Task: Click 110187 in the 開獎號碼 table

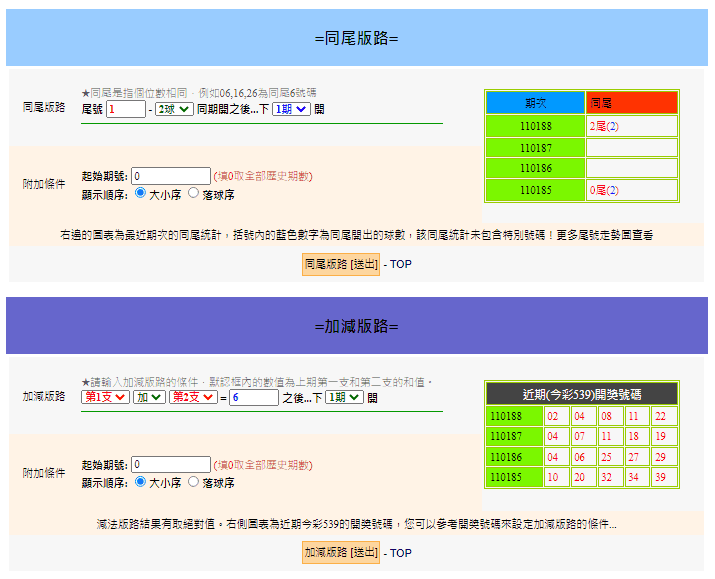Action: click(x=514, y=436)
